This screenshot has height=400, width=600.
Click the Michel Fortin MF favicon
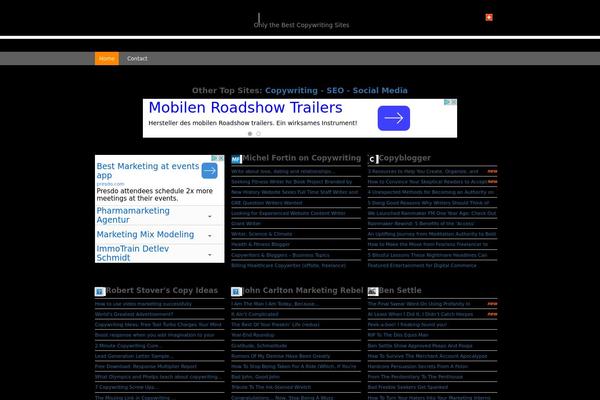[x=236, y=159]
